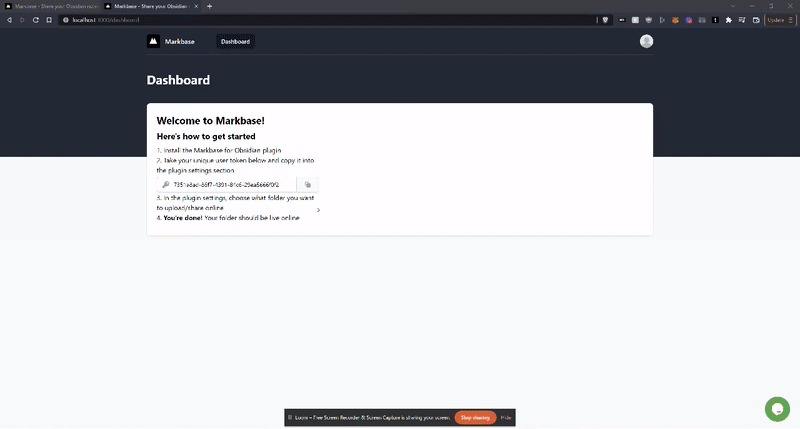Open a new browser tab
Viewport: 800px width, 429px height.
209,6
